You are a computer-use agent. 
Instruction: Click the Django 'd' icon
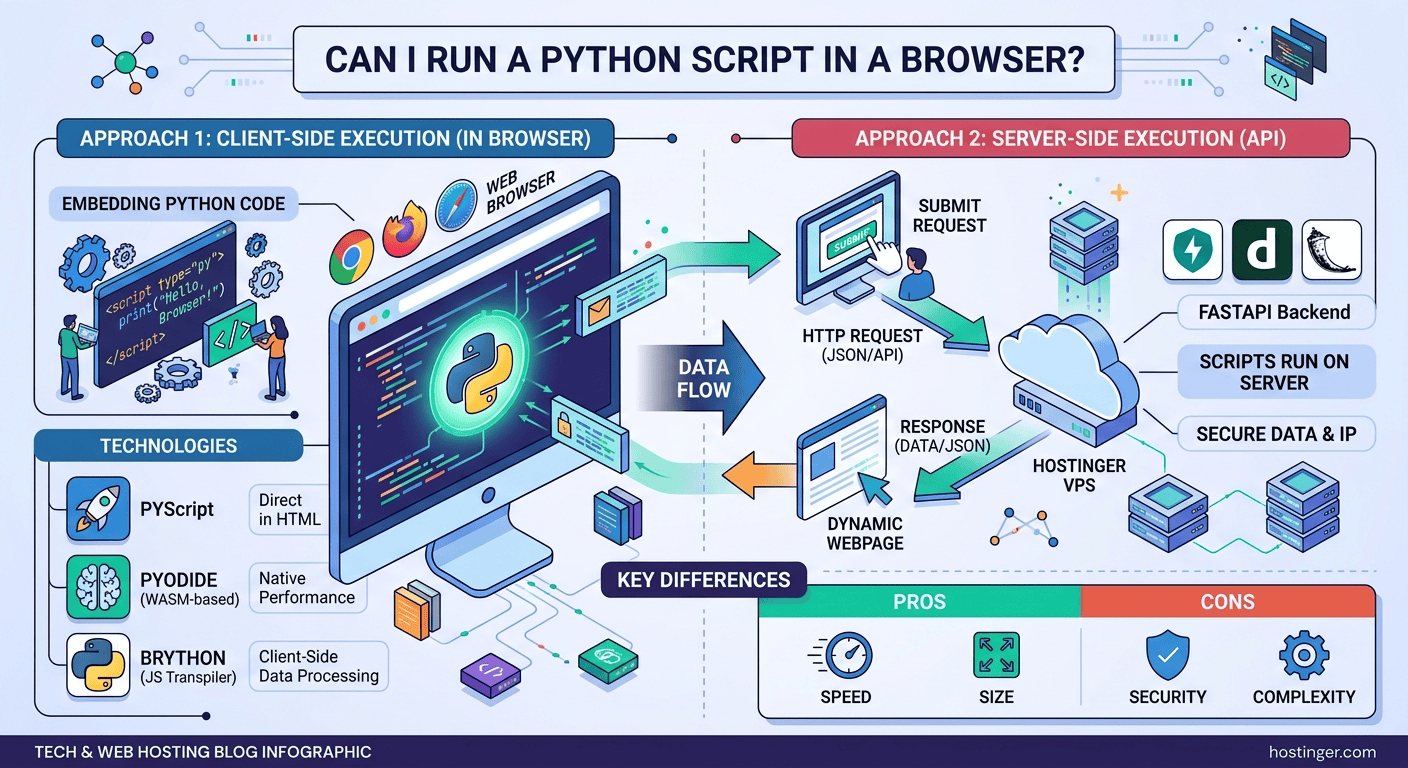coord(1263,250)
